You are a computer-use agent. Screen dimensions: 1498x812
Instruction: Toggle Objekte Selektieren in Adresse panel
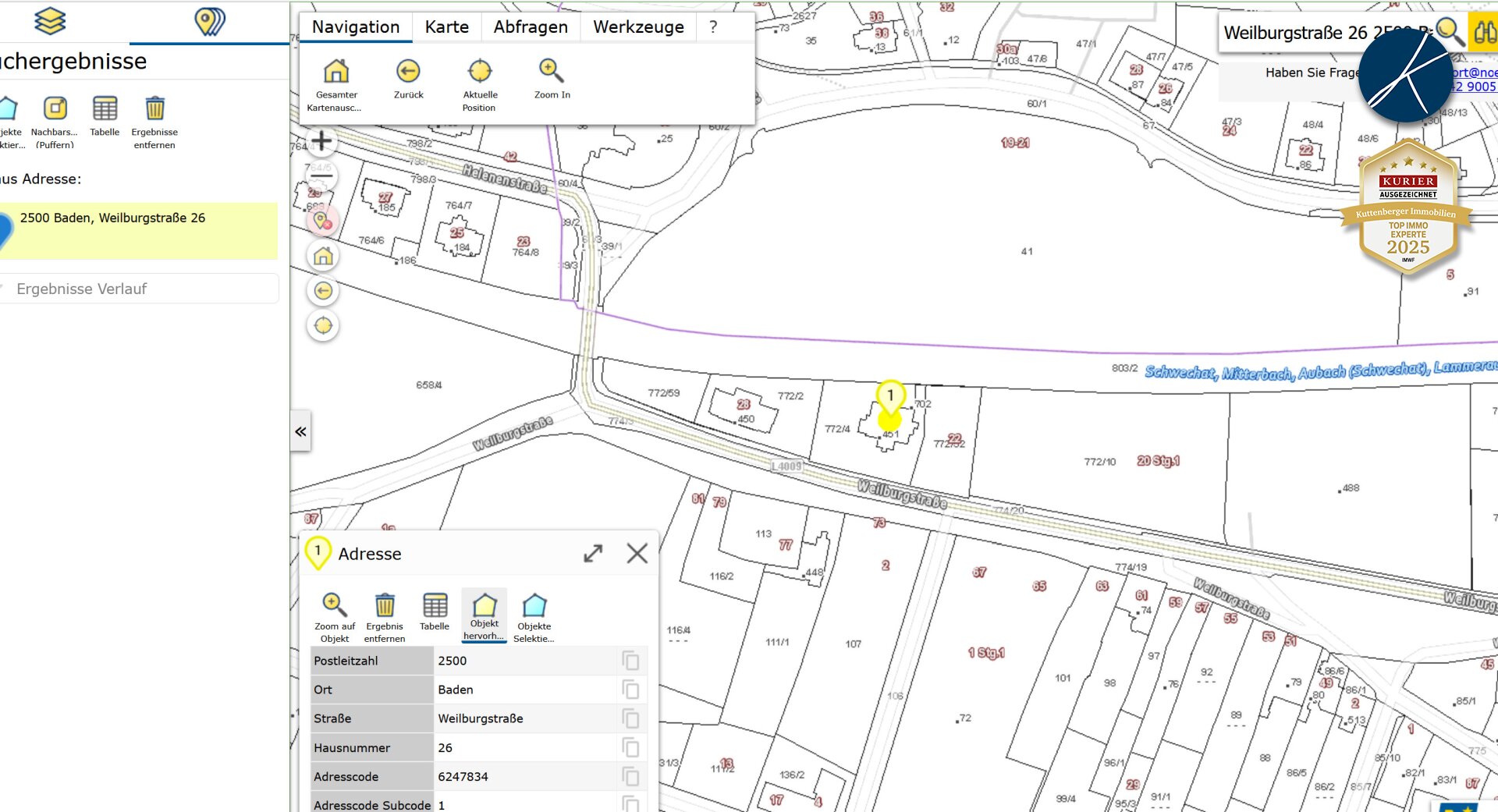[x=534, y=607]
